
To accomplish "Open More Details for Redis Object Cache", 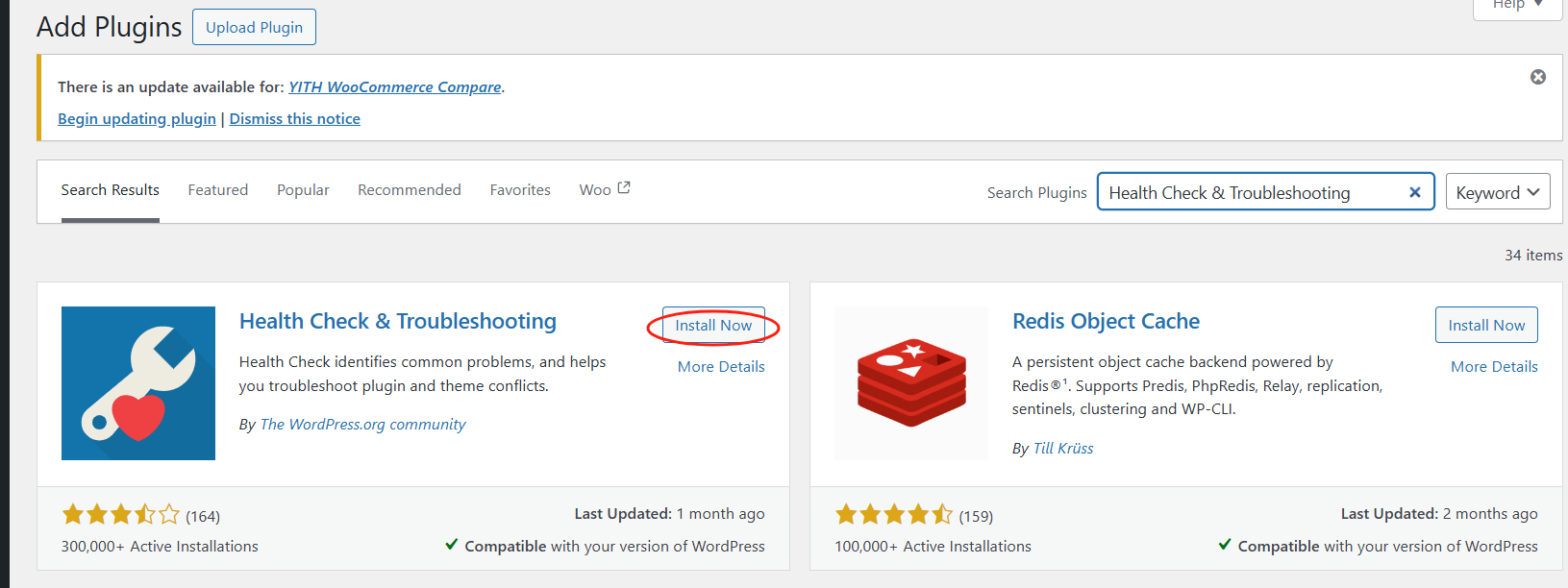I will 1494,367.
